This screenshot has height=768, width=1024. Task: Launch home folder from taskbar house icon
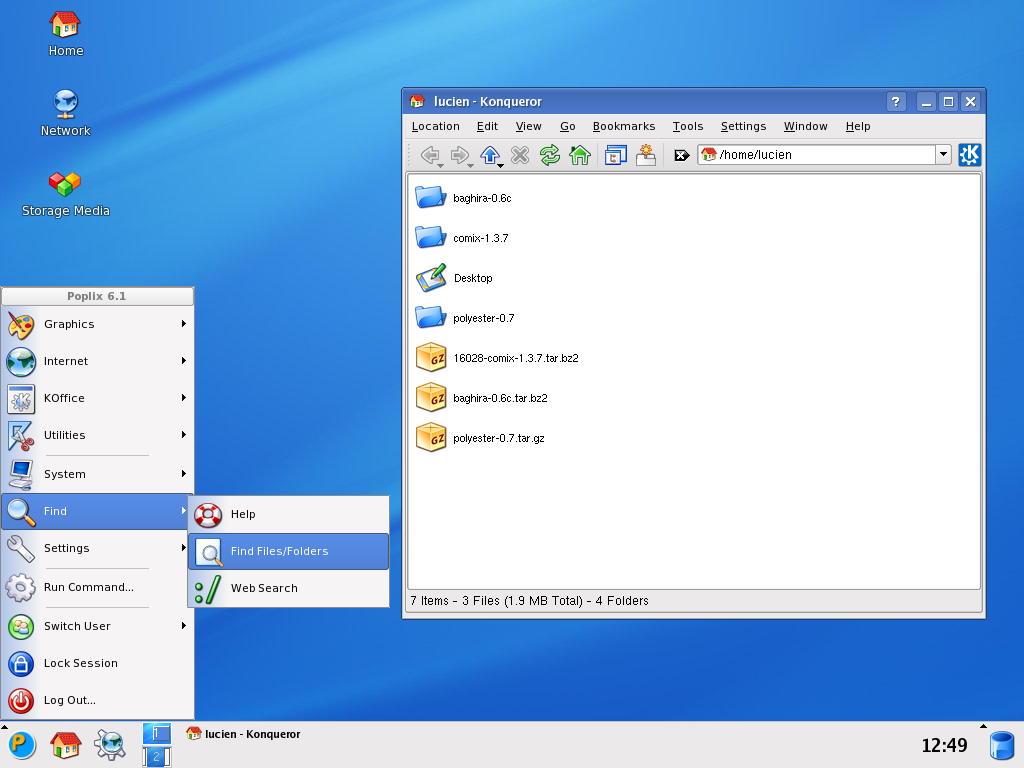(65, 745)
